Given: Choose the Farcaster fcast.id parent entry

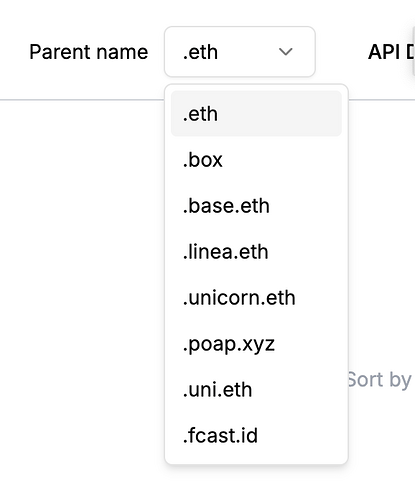Looking at the screenshot, I should [256, 435].
